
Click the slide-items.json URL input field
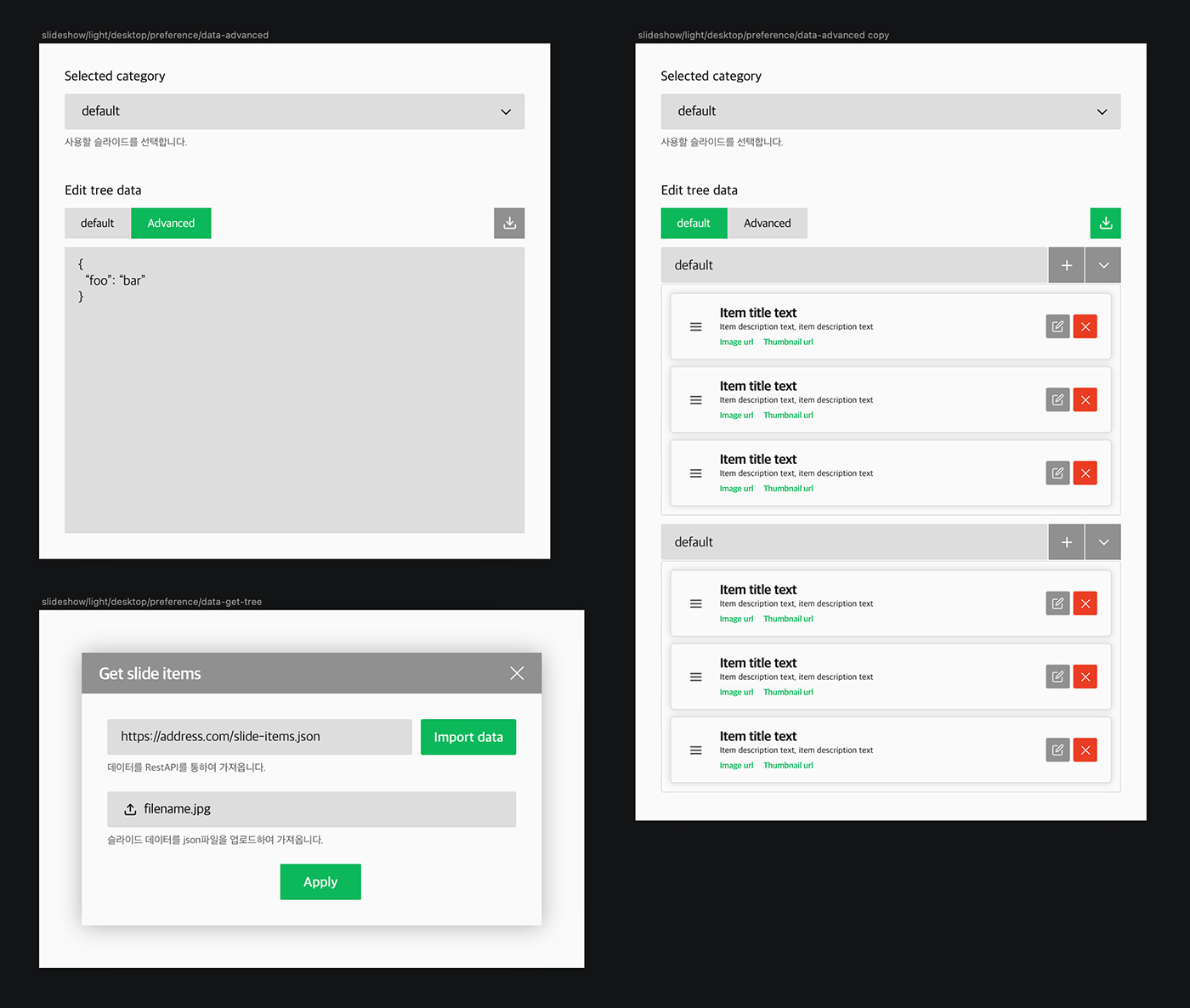(259, 737)
